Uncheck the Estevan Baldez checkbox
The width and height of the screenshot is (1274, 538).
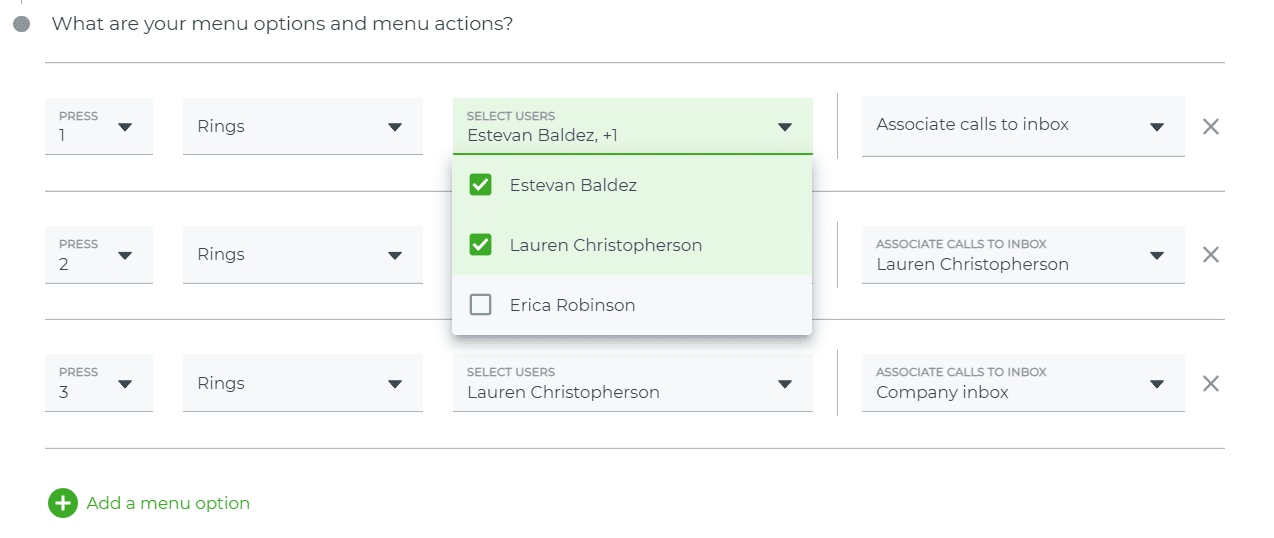[480, 185]
